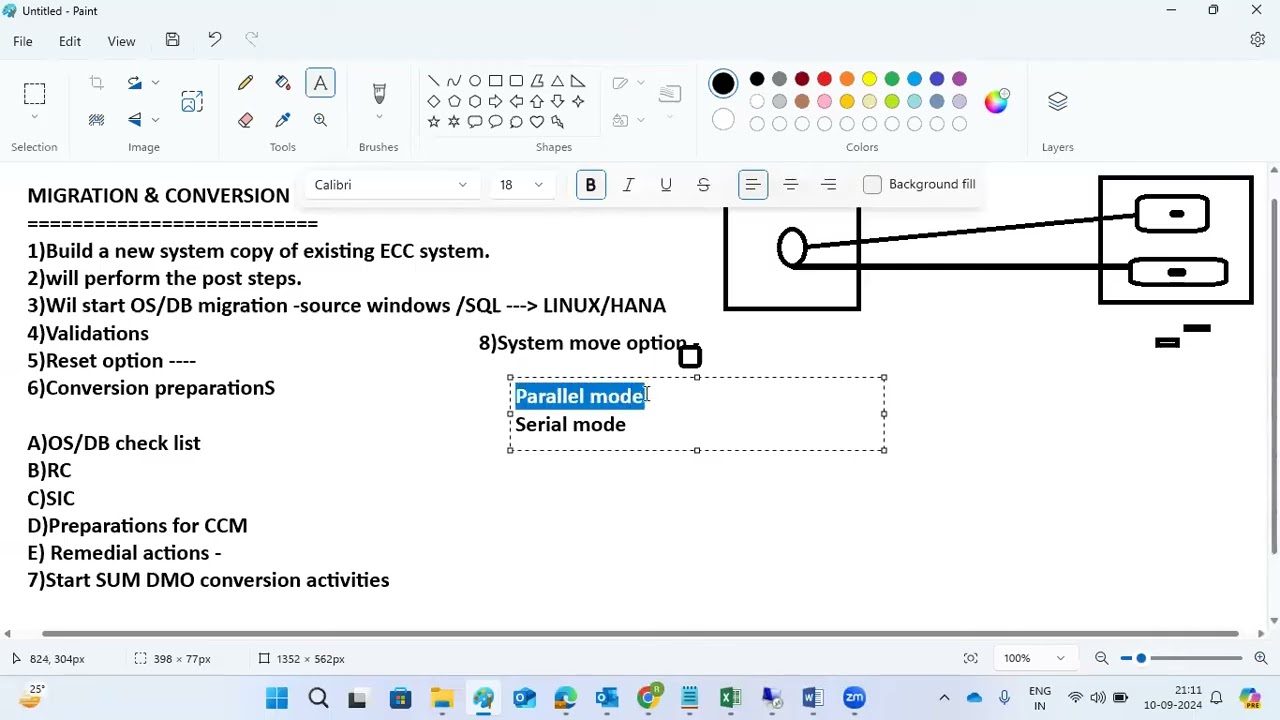
Task: Select Color 2 white circle
Action: 723,120
